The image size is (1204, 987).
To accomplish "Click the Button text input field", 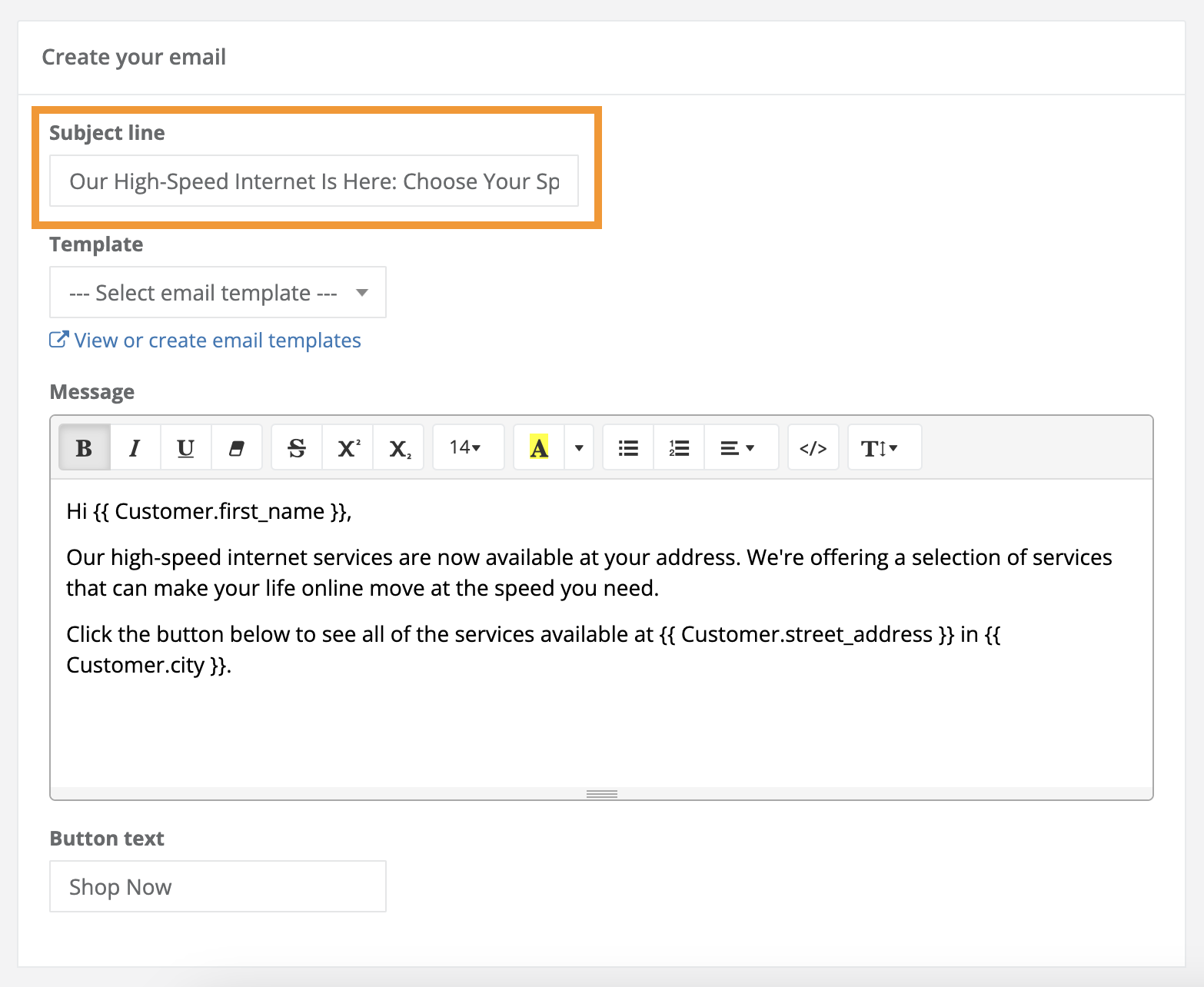I will [218, 887].
